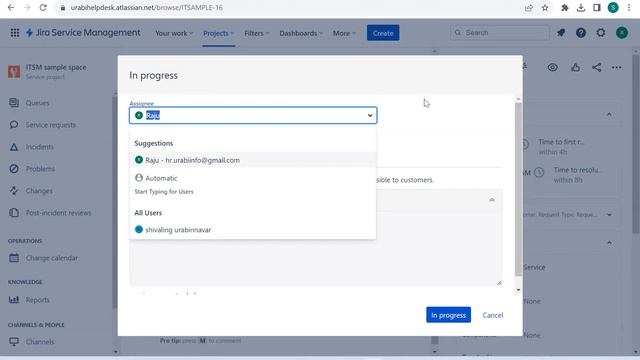Confirm with the In progress button

pos(448,315)
